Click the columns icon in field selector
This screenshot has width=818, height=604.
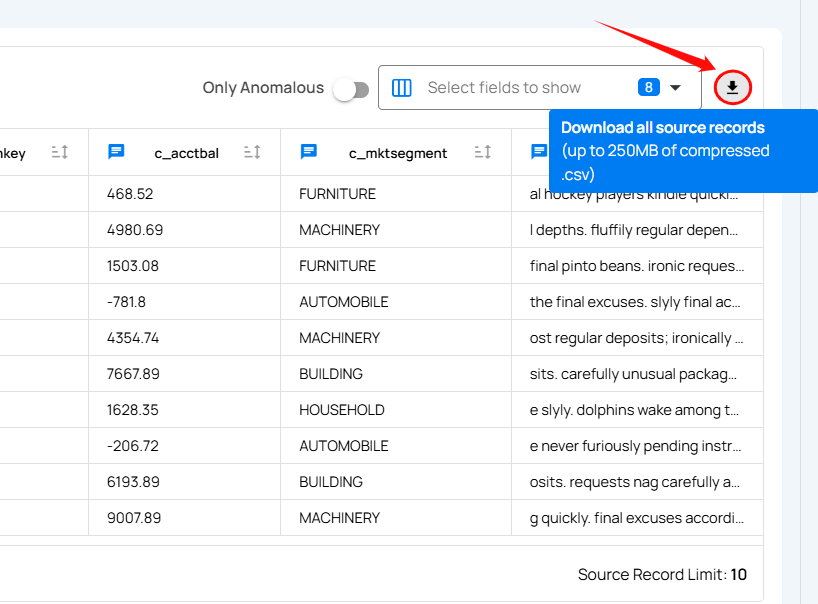click(402, 88)
